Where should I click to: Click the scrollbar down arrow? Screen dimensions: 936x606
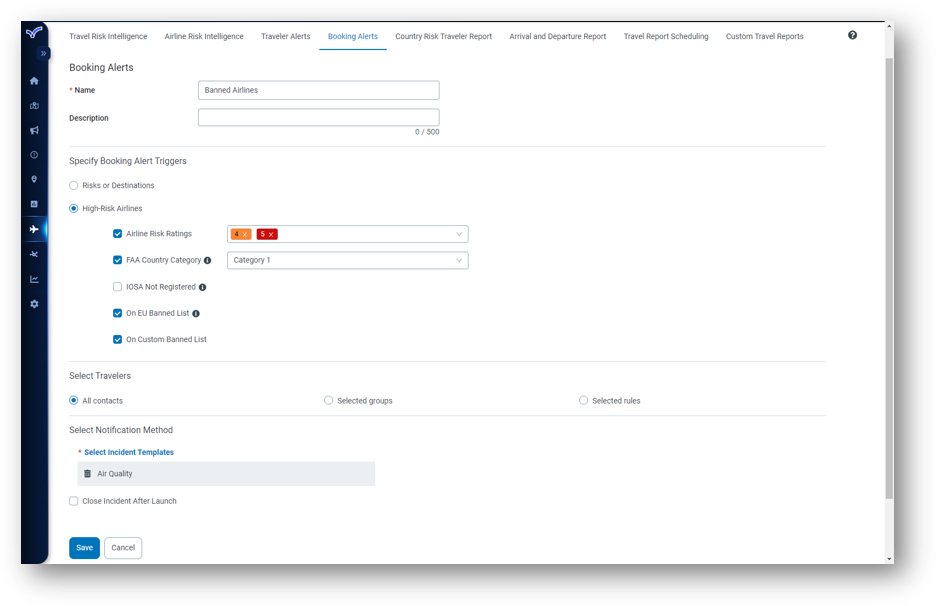(889, 559)
